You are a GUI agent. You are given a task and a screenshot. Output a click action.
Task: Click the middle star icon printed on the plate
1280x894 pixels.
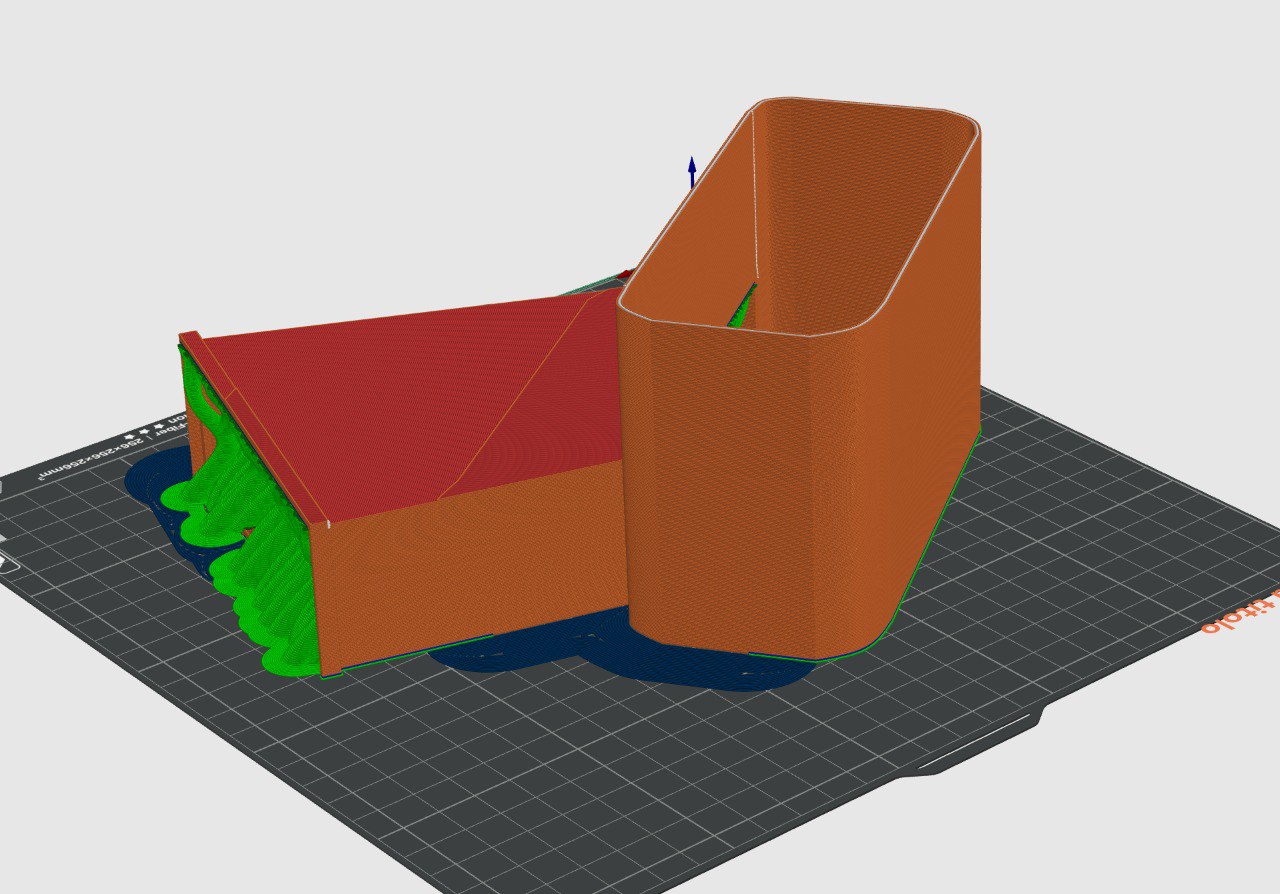click(143, 432)
